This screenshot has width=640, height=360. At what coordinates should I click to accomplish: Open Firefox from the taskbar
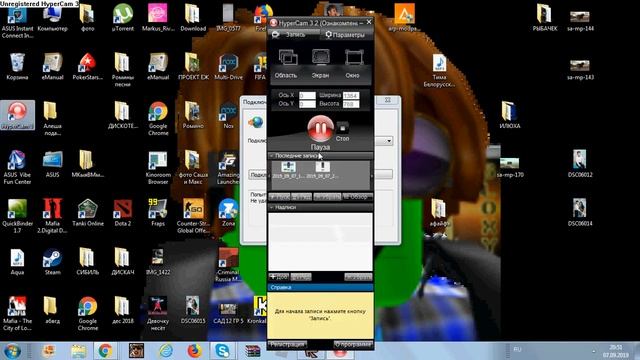[x=195, y=351]
